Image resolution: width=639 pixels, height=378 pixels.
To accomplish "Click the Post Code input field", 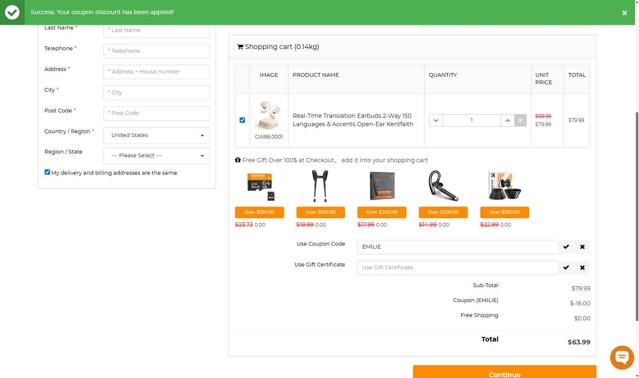I will pyautogui.click(x=156, y=113).
